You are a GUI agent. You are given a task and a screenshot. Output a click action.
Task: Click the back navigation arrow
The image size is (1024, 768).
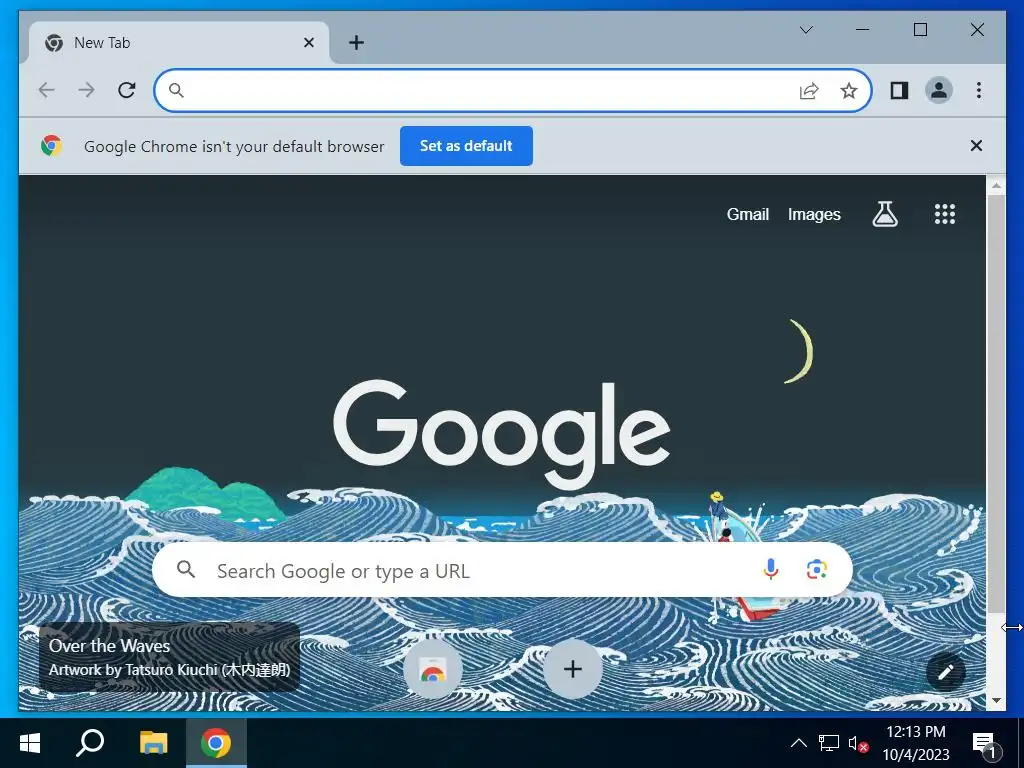[46, 90]
